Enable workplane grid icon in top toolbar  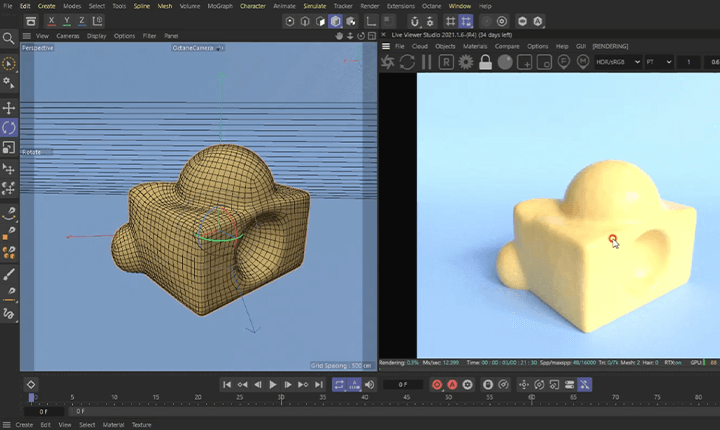point(450,21)
